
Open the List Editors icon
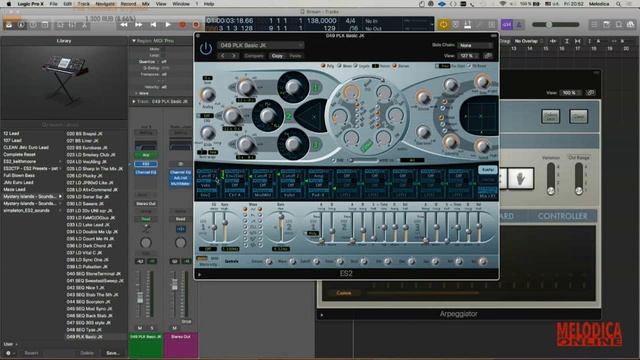[x=594, y=25]
